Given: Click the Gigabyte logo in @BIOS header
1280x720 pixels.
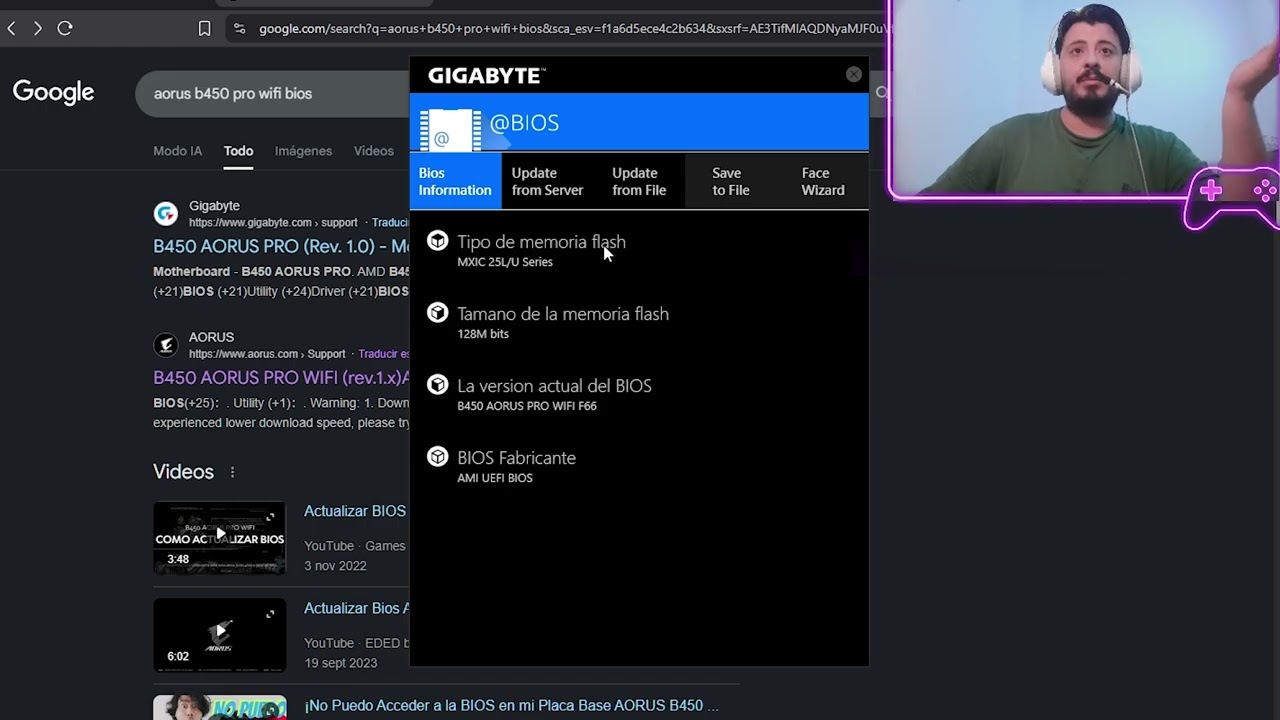Looking at the screenshot, I should coord(486,76).
